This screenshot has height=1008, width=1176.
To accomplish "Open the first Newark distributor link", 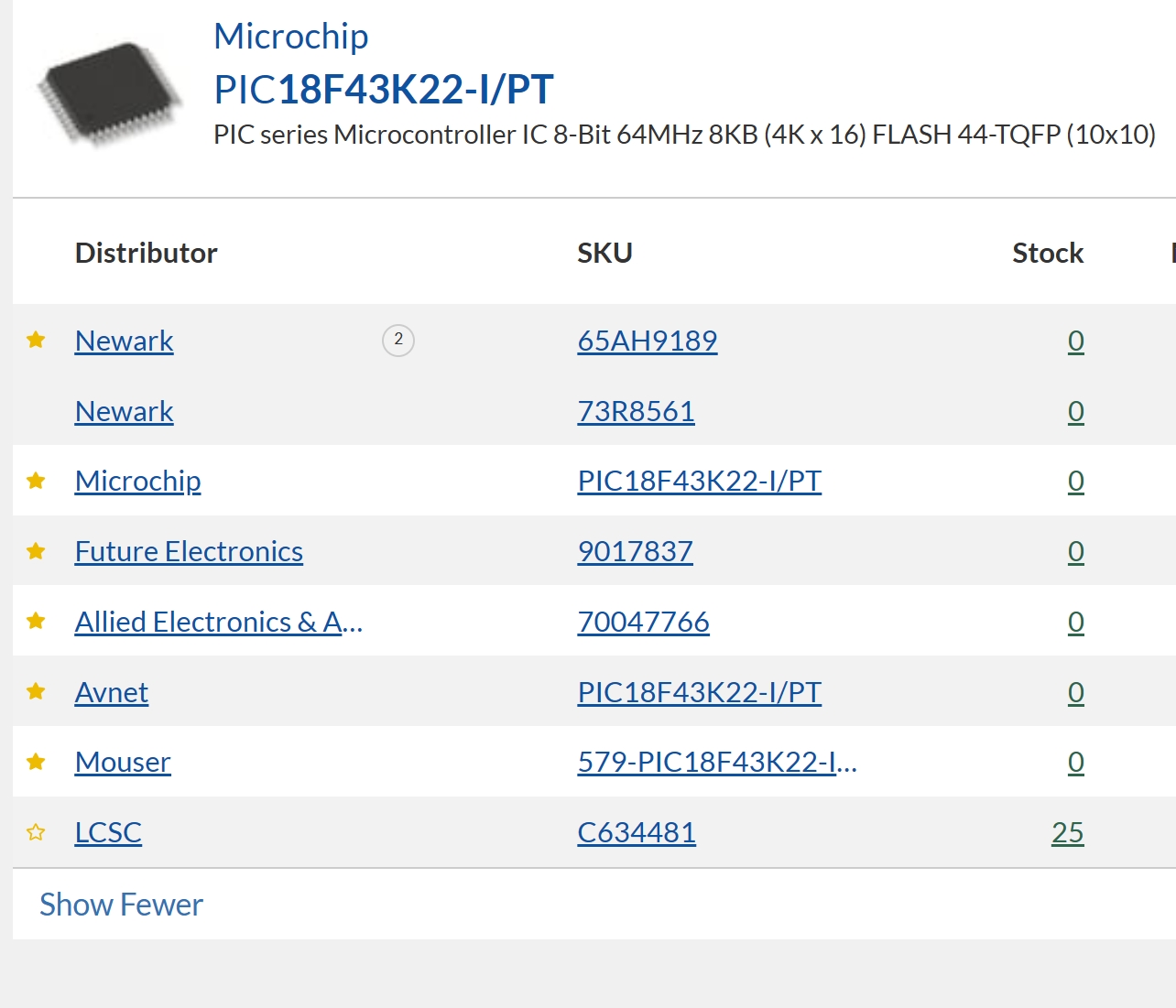I will [x=124, y=341].
